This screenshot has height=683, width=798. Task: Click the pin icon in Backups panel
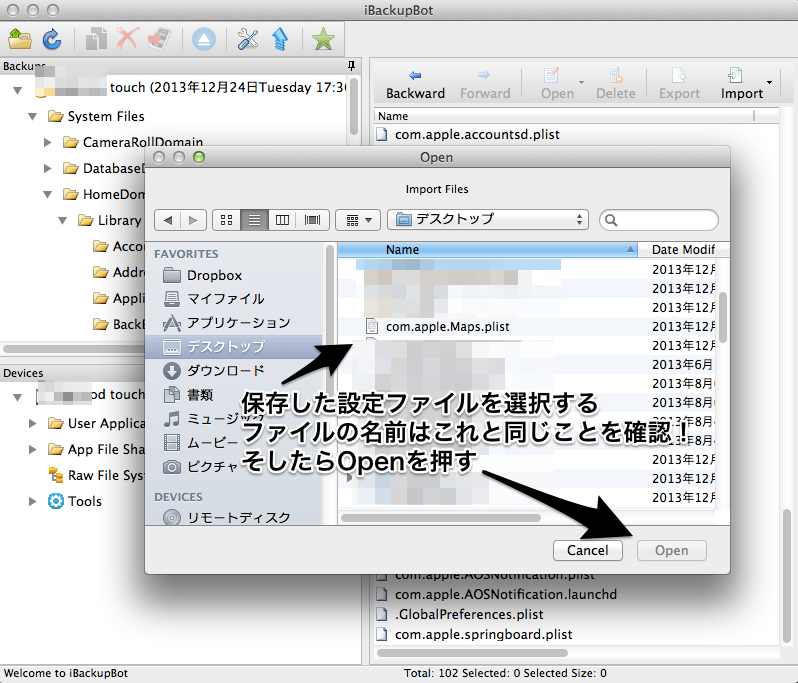pyautogui.click(x=351, y=66)
